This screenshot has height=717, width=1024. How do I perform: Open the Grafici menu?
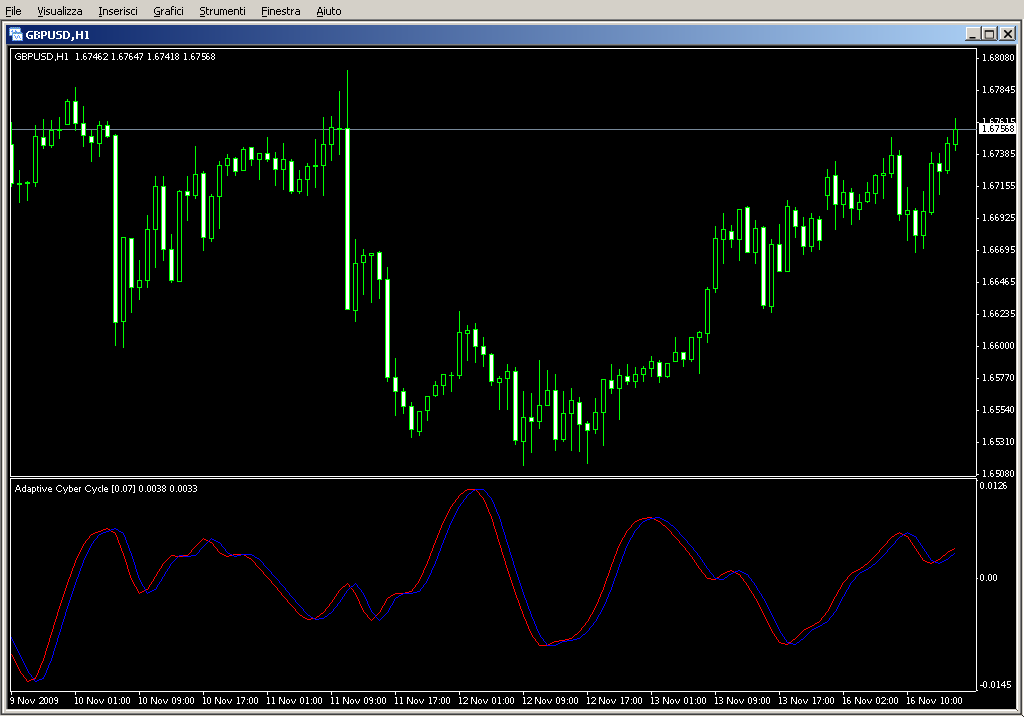168,11
